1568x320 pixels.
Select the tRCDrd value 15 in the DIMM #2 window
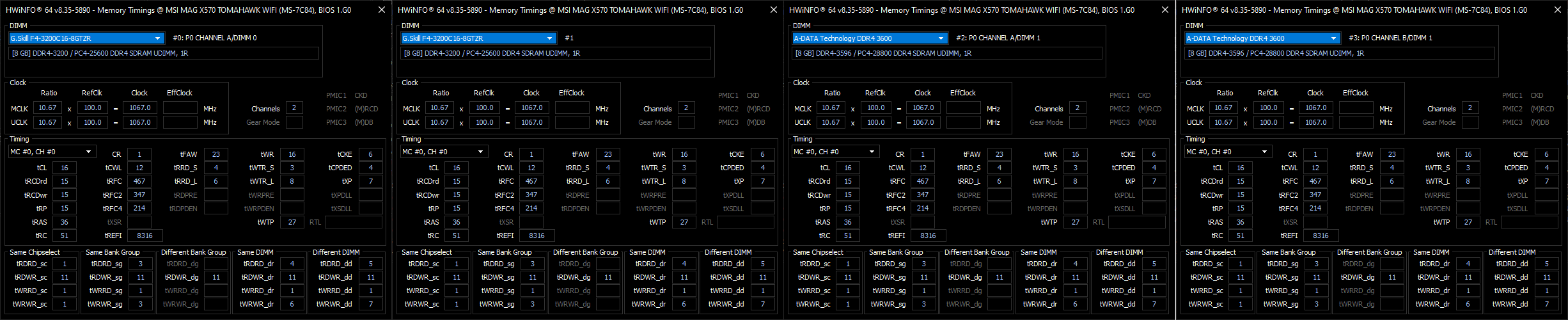[848, 181]
